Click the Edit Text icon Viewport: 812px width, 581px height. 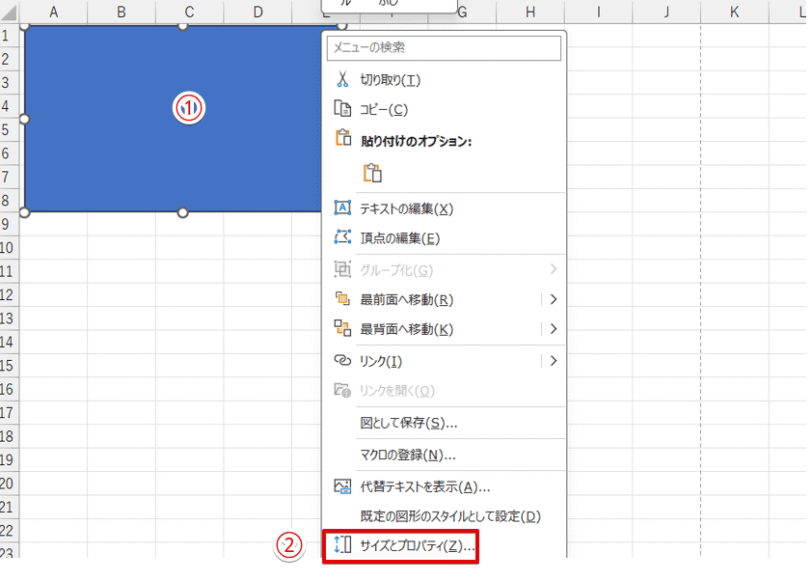click(342, 209)
